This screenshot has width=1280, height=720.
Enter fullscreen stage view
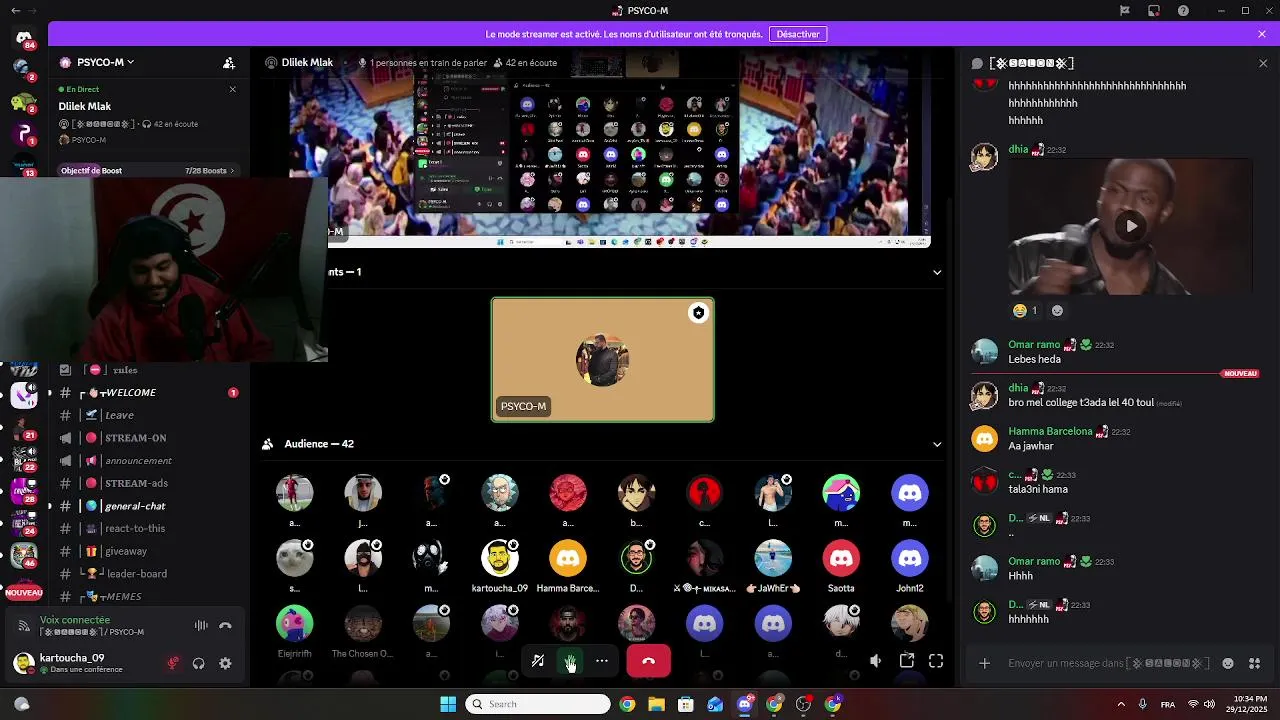(936, 661)
